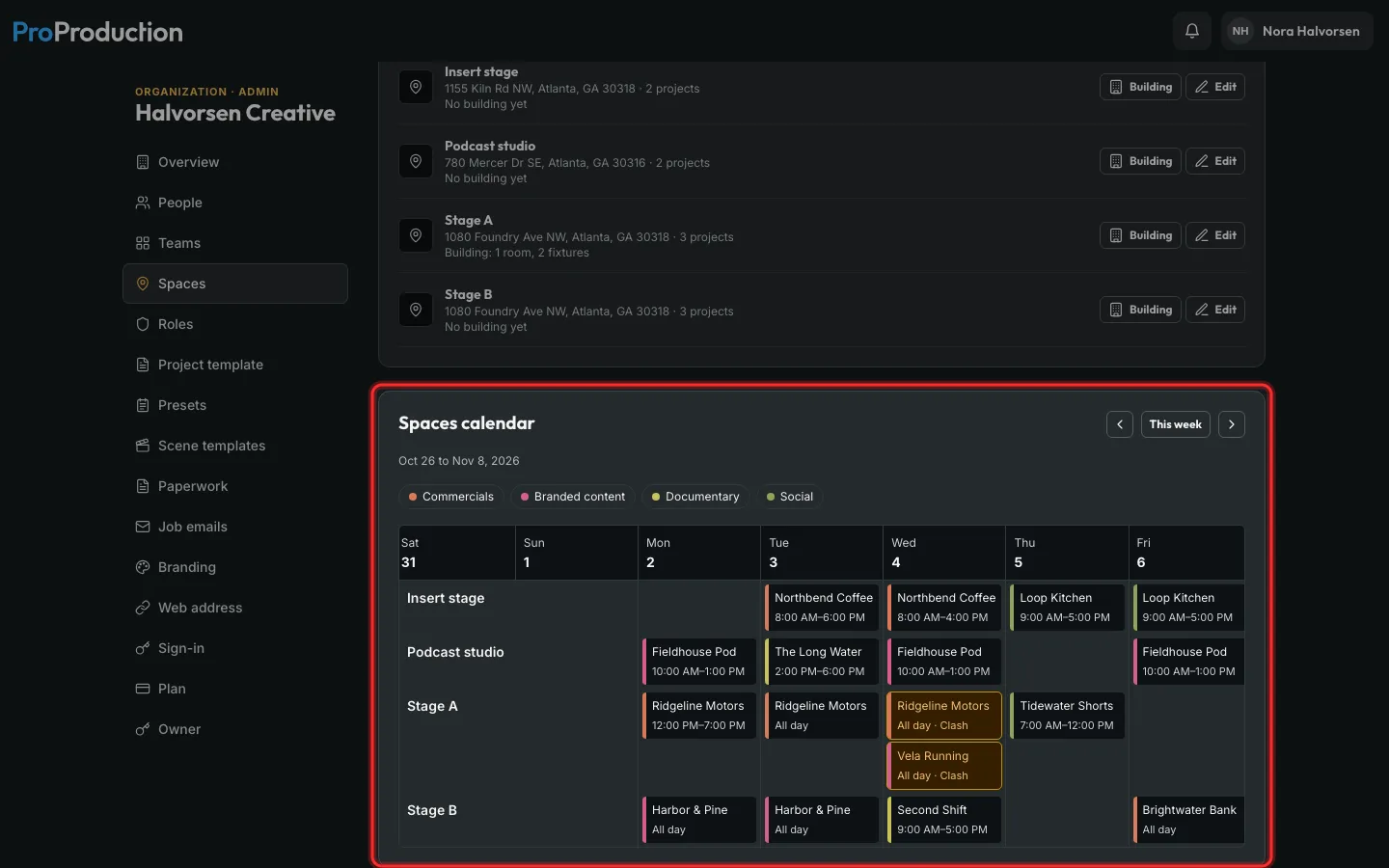Click the Insert stage location pin icon
The height and width of the screenshot is (868, 1389).
(x=416, y=87)
